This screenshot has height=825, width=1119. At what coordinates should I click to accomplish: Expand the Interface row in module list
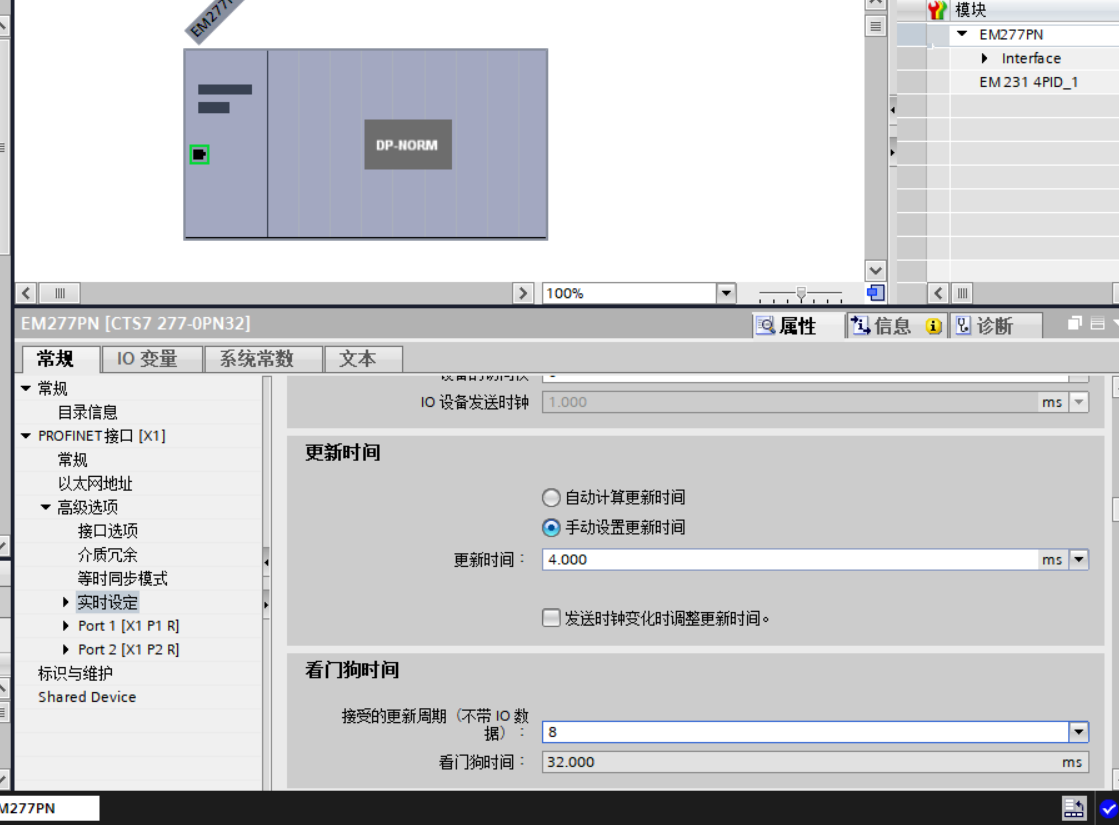click(984, 58)
